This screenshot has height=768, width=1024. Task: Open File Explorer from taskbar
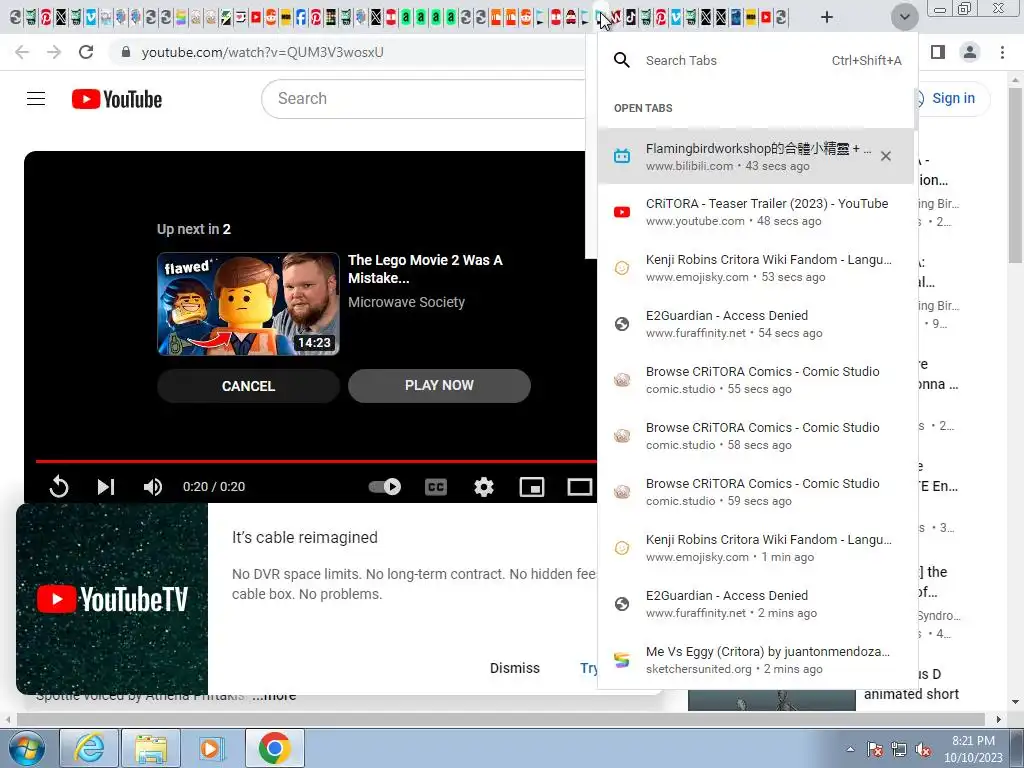[151, 748]
